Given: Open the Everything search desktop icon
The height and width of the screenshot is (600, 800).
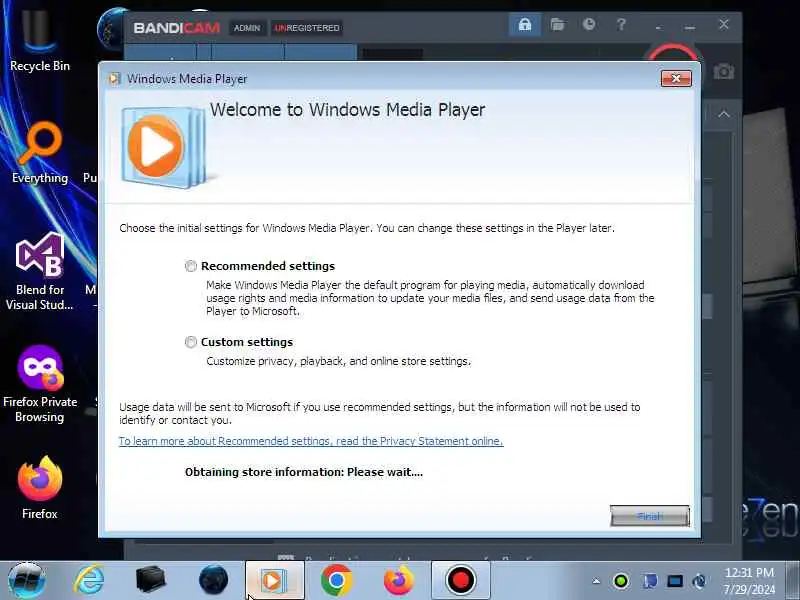Looking at the screenshot, I should pos(40,152).
